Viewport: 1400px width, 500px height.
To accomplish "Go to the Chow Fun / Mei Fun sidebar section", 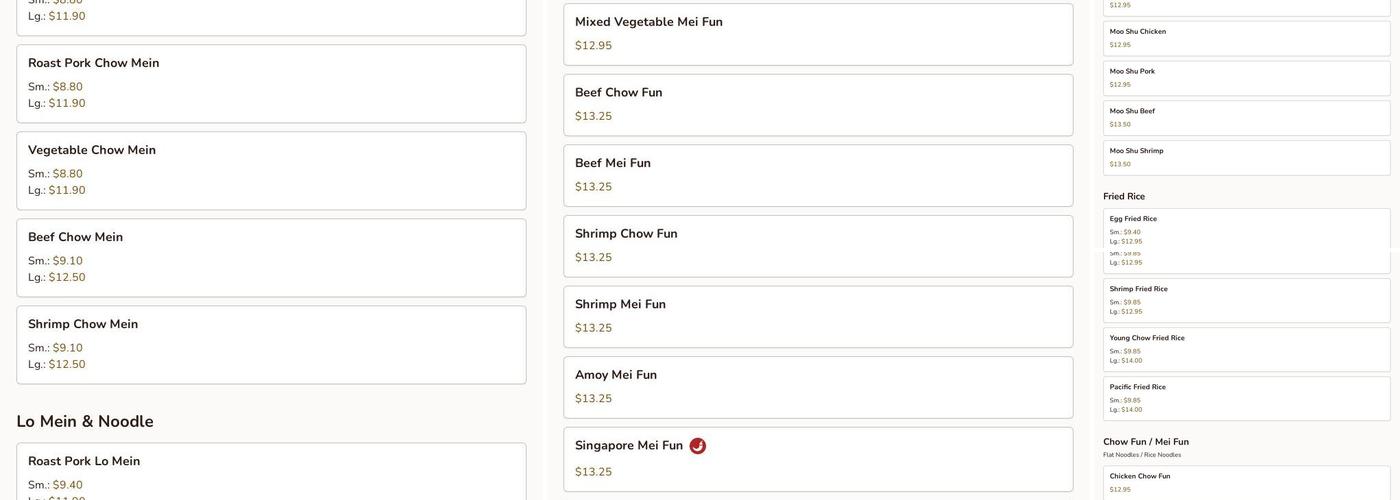I will [x=1146, y=442].
